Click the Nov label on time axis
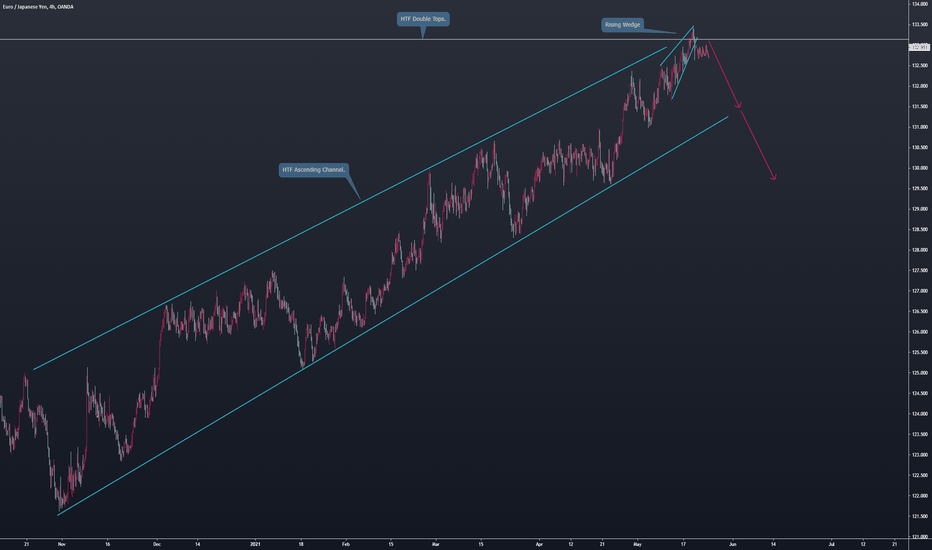This screenshot has height=550, width=932. pyautogui.click(x=62, y=544)
